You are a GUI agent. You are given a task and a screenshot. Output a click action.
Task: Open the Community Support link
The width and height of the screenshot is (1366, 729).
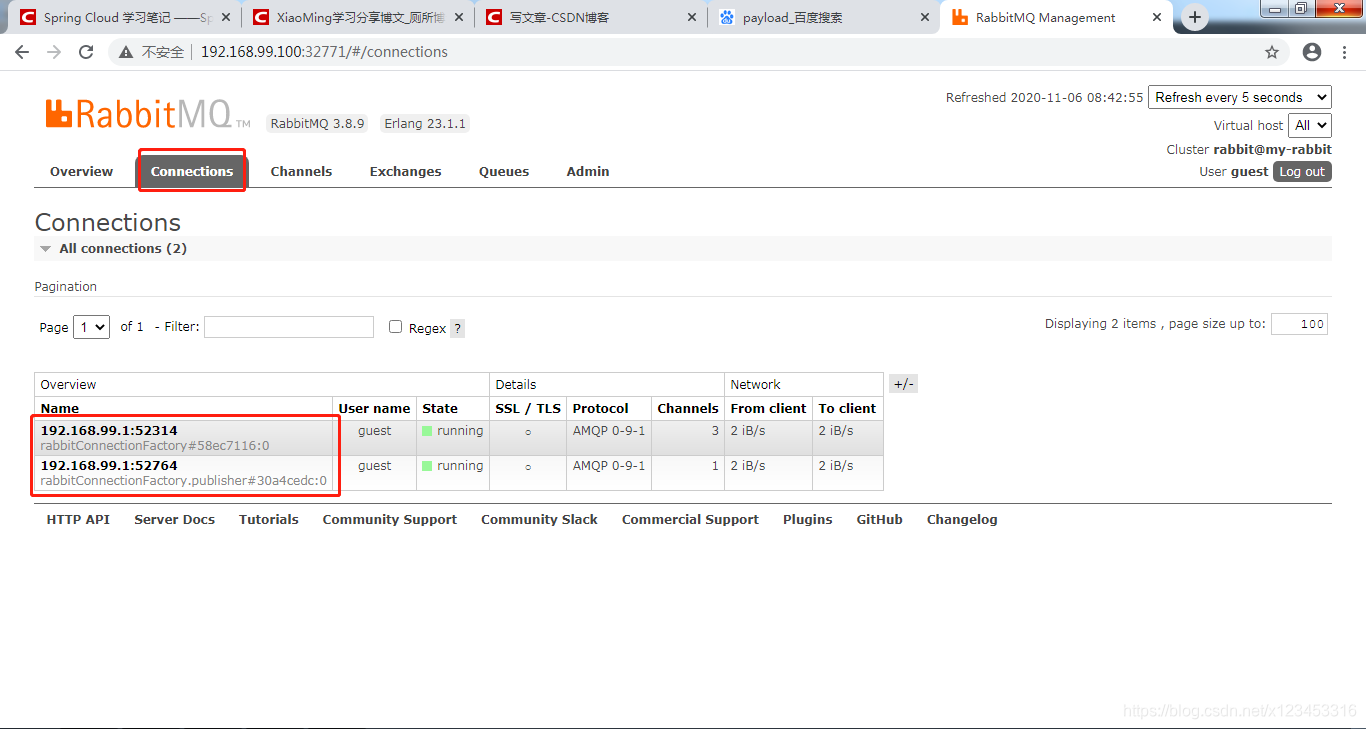click(x=390, y=519)
